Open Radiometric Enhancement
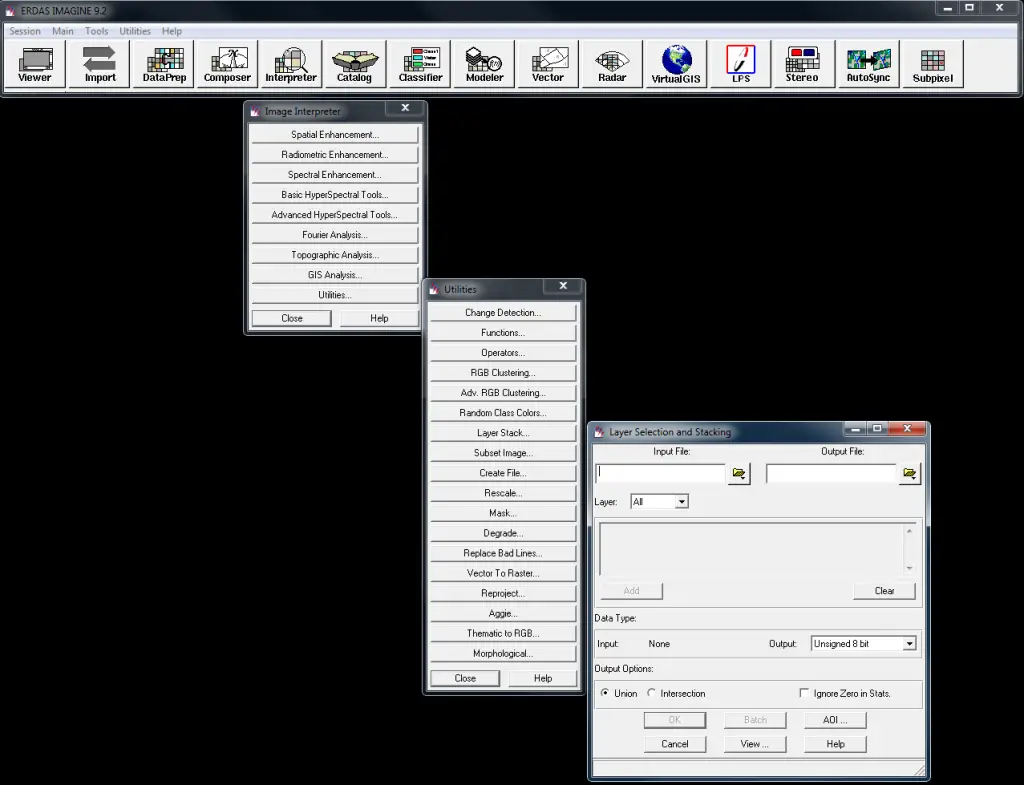Image resolution: width=1024 pixels, height=785 pixels. (x=334, y=155)
